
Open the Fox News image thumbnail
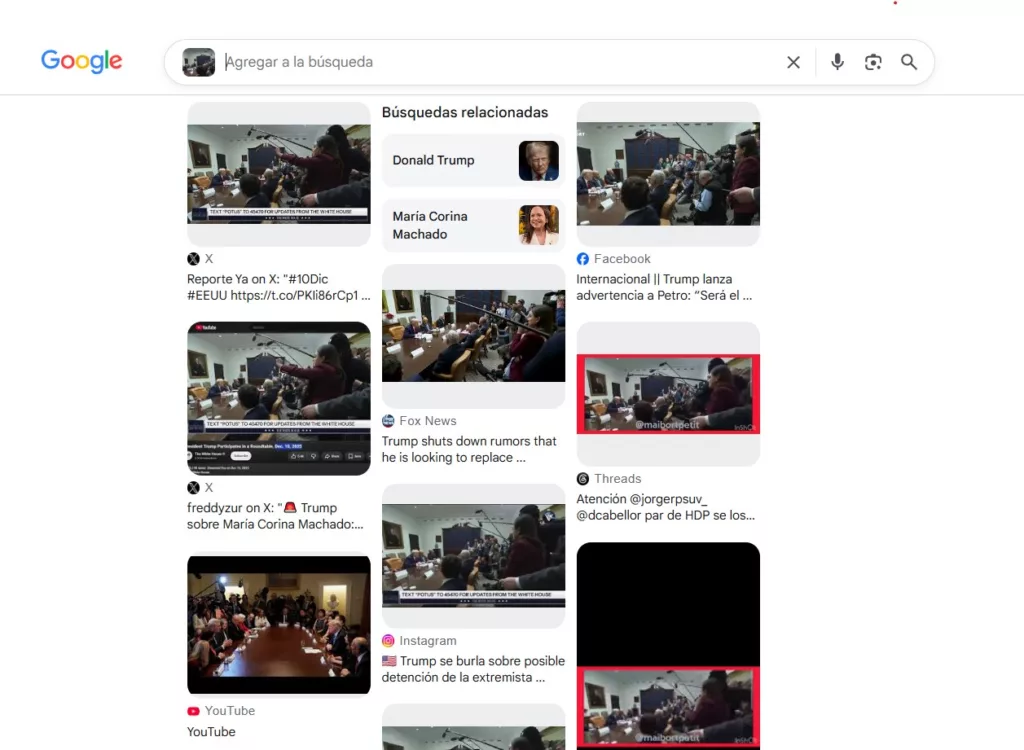pyautogui.click(x=473, y=336)
